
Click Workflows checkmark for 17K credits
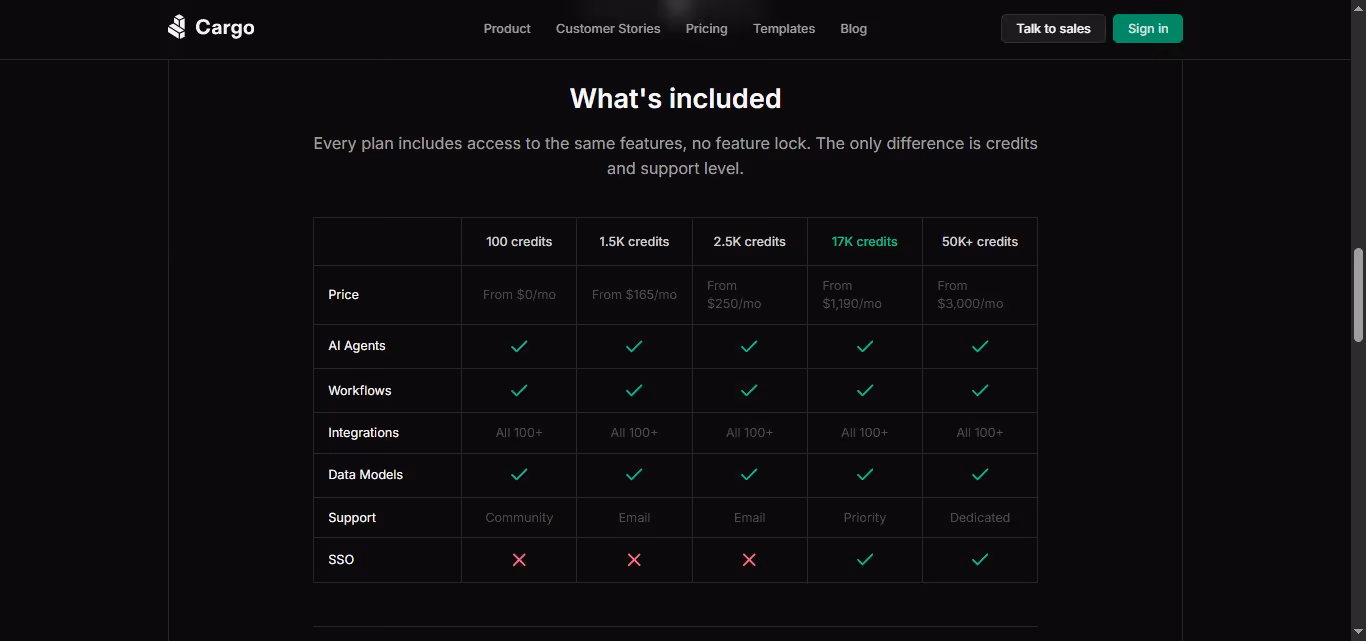tap(865, 390)
